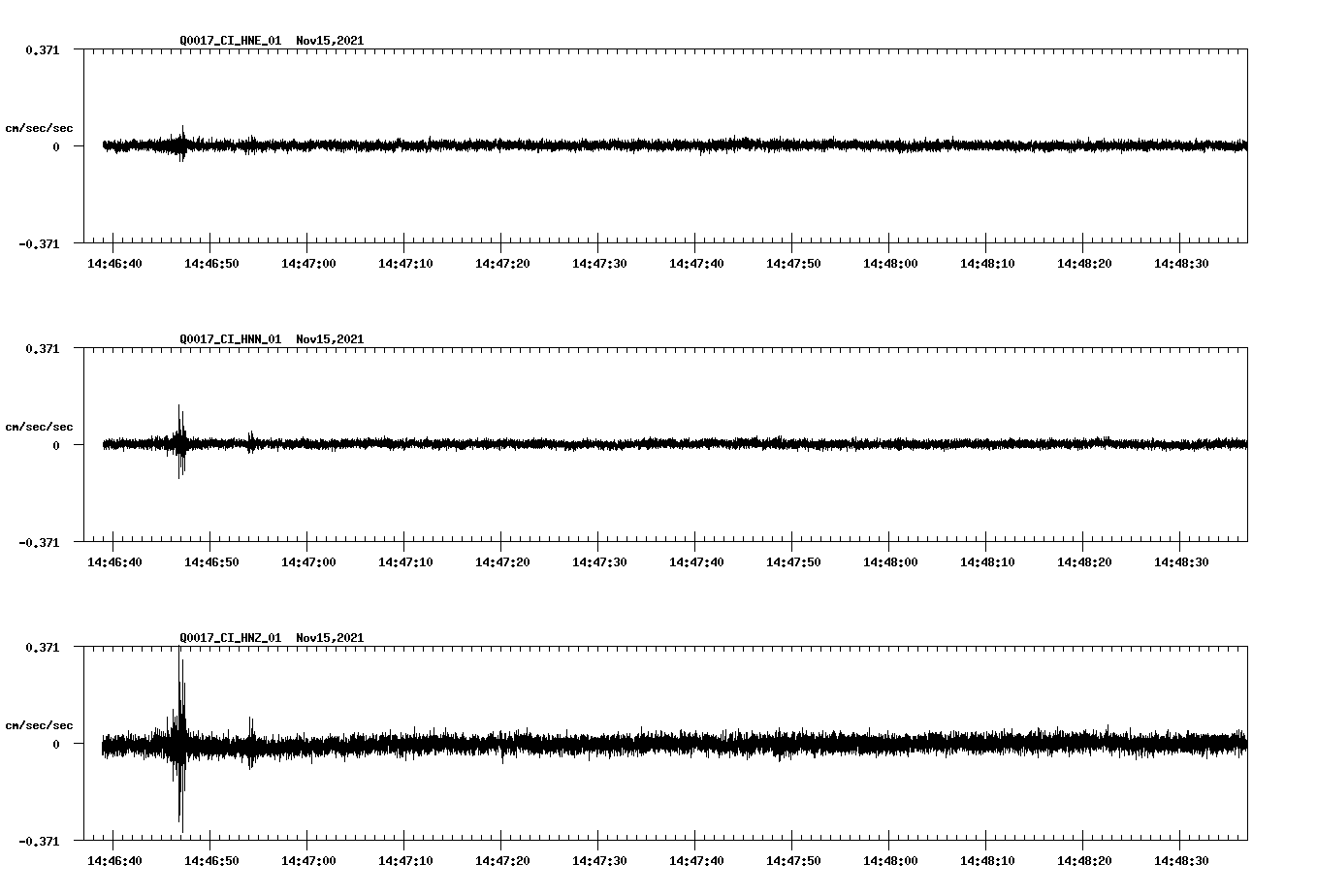This screenshot has height=896, width=1317.
Task: Click the 14:47:40 time label under HNZ plot
Action: pos(696,861)
